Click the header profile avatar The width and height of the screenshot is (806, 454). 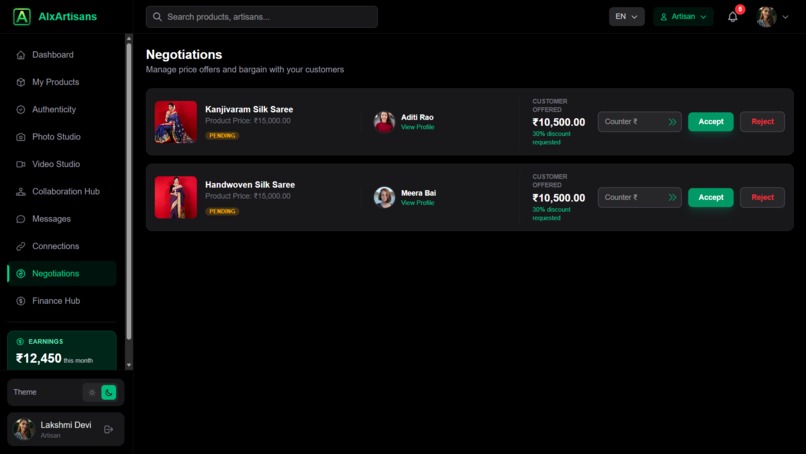pos(766,17)
